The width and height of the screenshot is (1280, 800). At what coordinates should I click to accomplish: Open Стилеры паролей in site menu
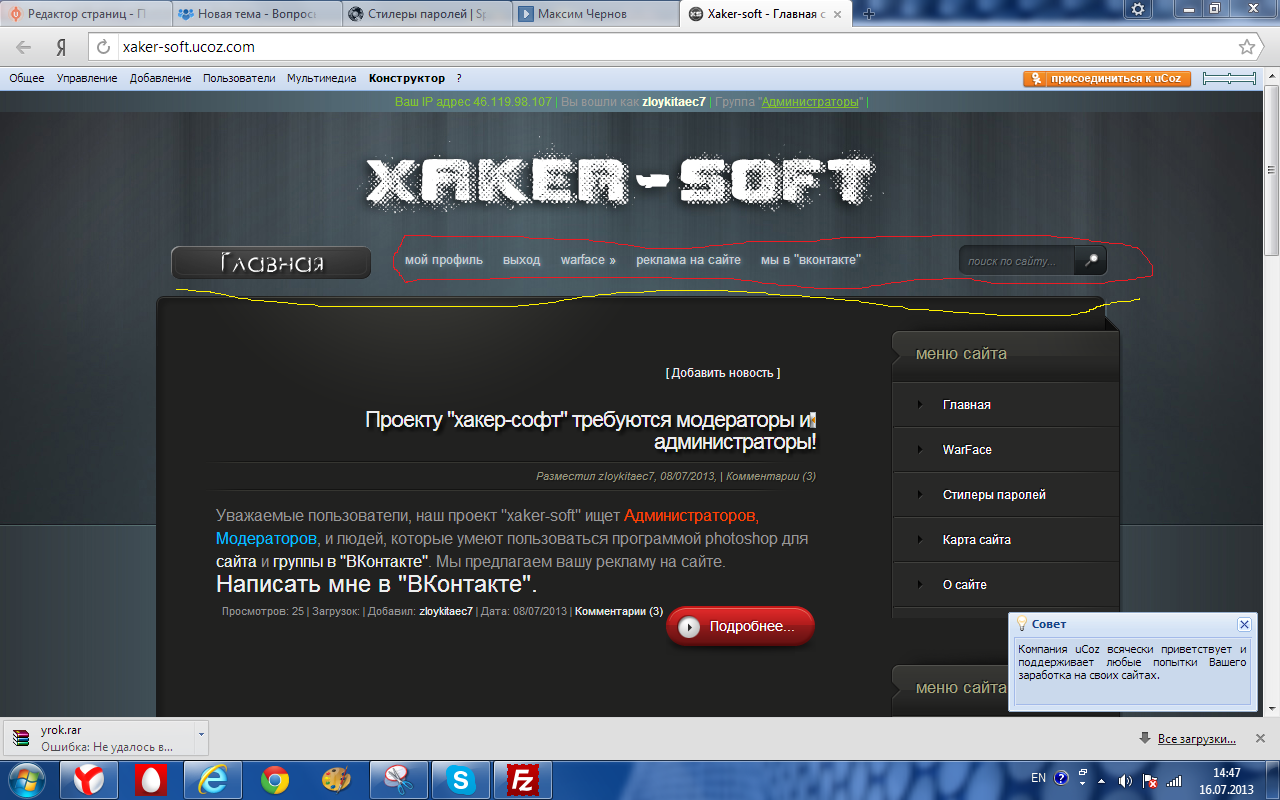(x=993, y=495)
